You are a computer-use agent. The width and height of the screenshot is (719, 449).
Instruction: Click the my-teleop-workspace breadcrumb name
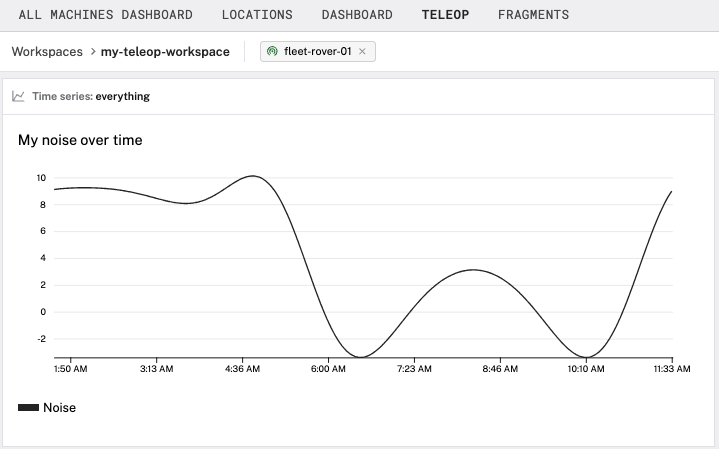point(165,51)
